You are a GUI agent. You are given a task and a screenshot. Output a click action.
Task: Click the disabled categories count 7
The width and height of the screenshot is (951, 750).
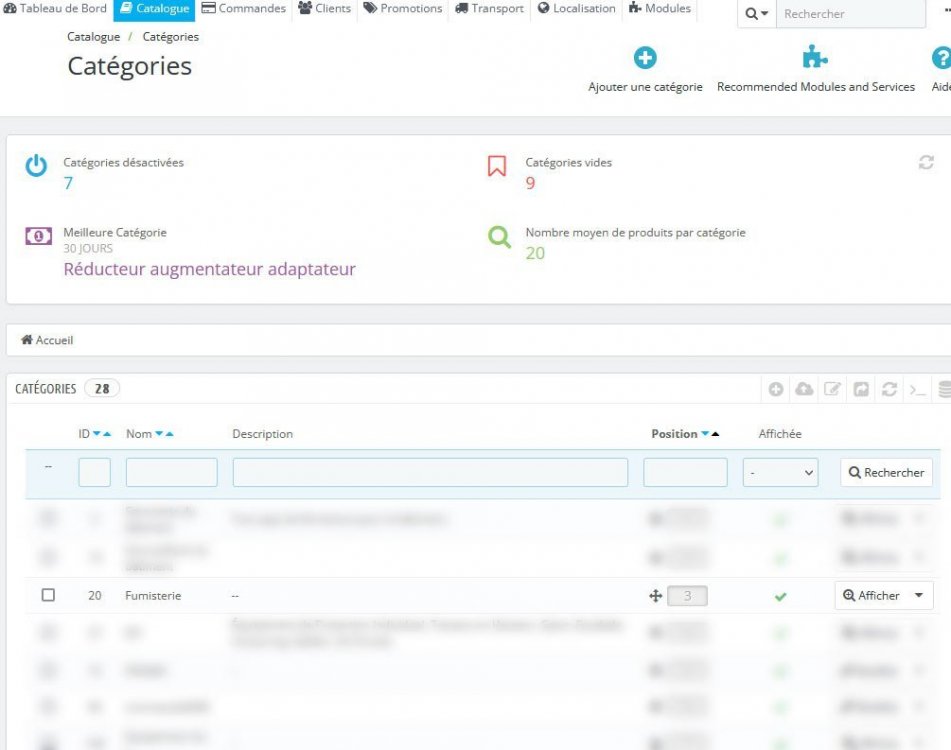pos(68,183)
